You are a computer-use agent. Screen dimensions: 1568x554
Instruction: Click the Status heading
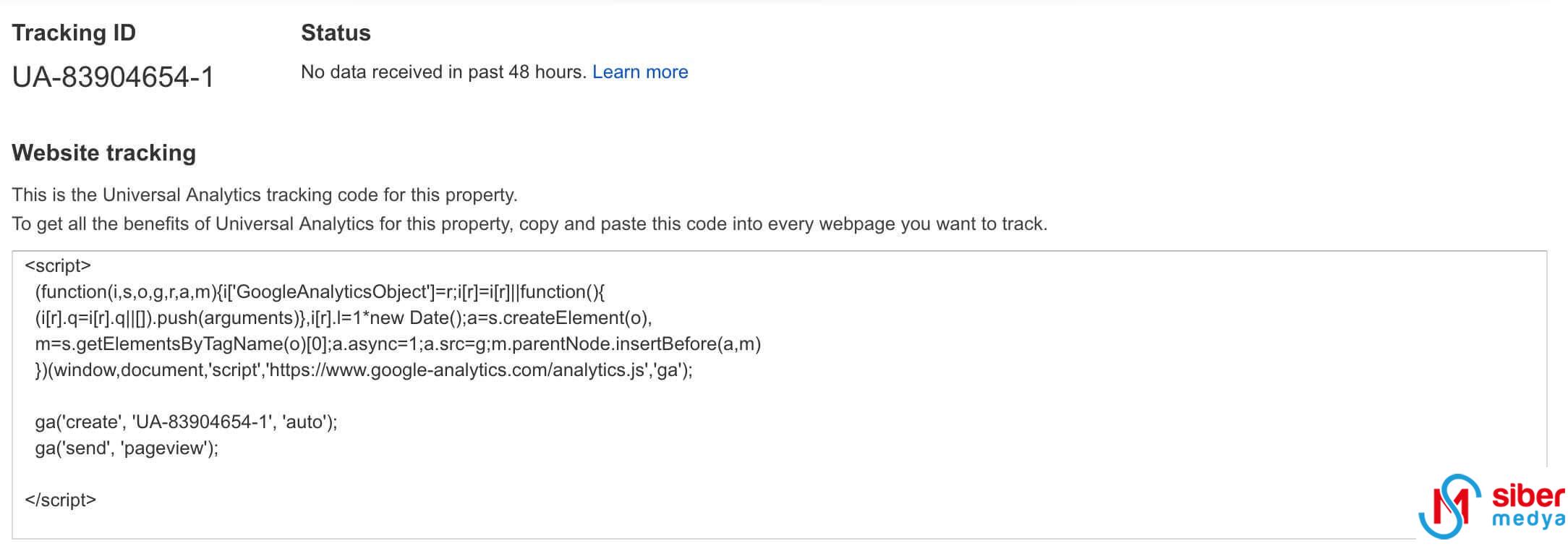[x=336, y=33]
